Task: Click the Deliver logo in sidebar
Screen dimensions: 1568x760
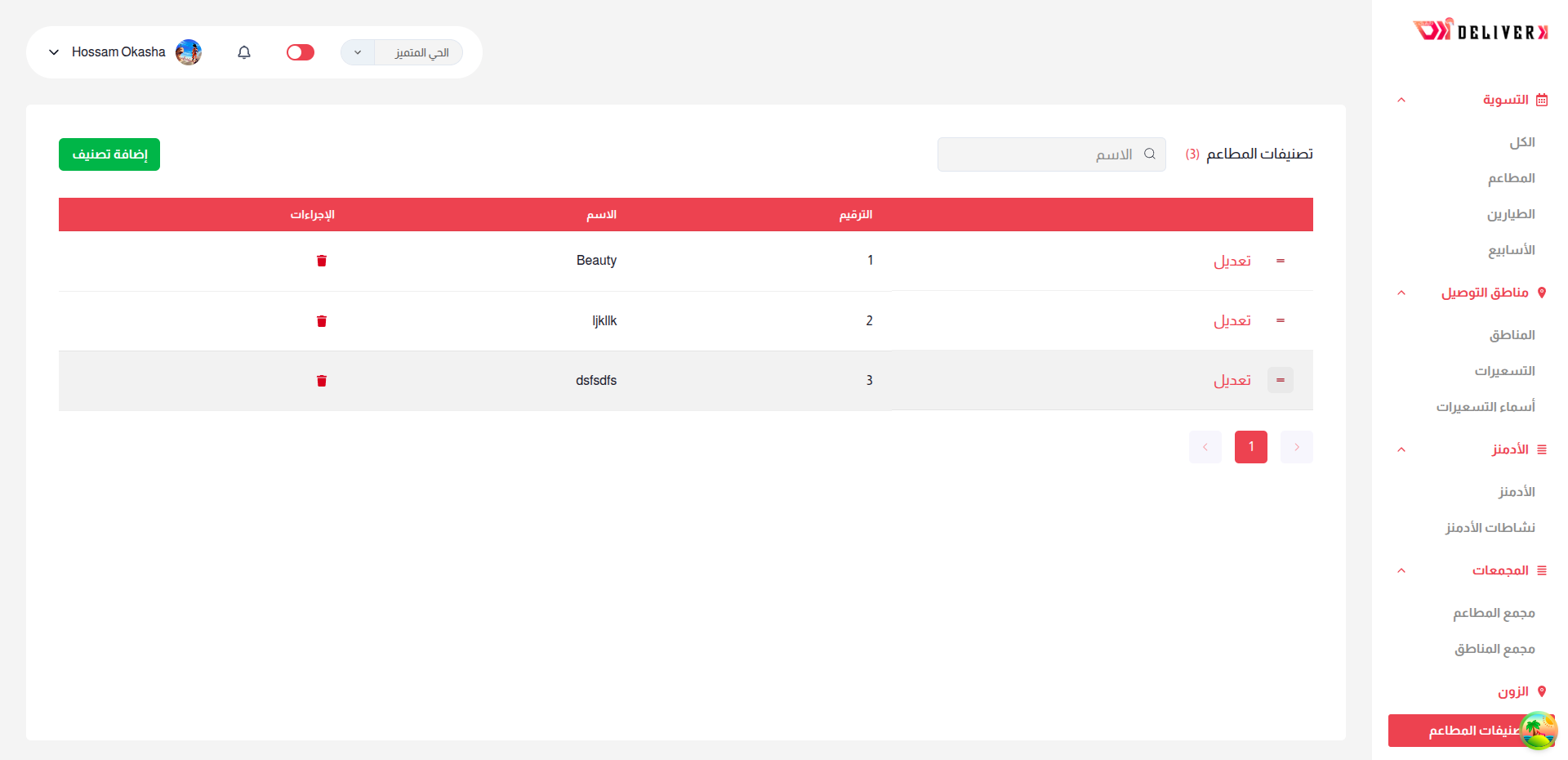Action: [x=1480, y=31]
